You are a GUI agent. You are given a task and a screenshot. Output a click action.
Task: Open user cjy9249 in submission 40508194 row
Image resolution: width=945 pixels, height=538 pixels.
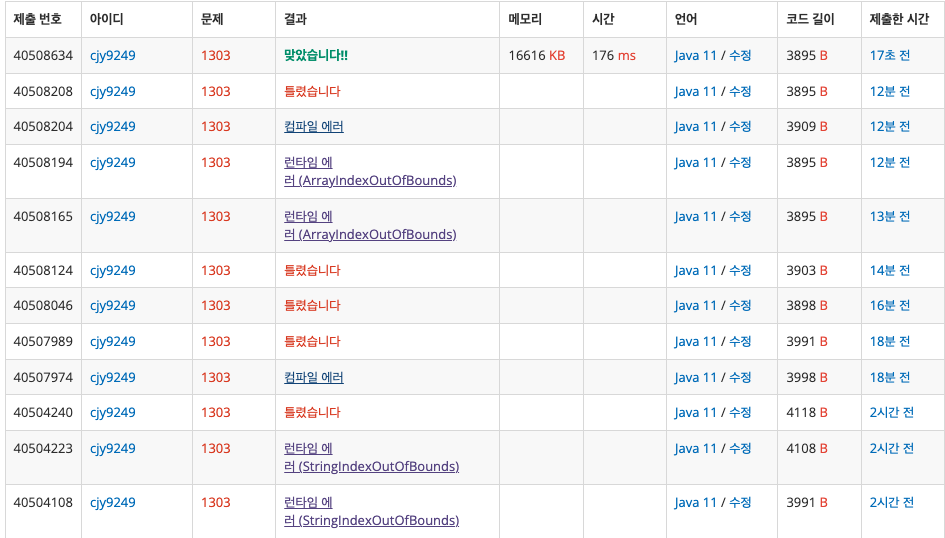pyautogui.click(x=113, y=163)
